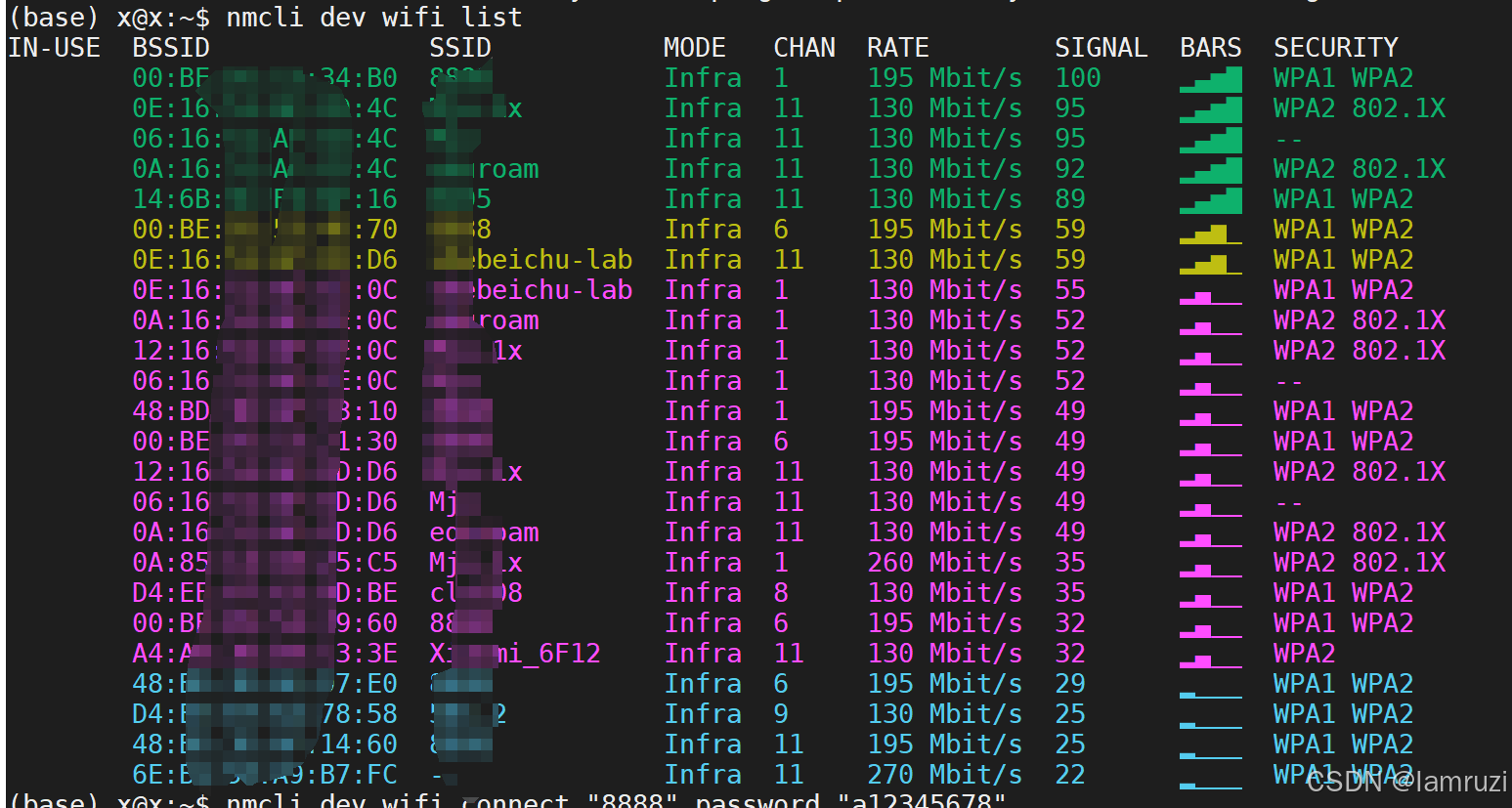Click BSSID ending in 78:58
The height and width of the screenshot is (808, 1512).
click(x=265, y=714)
